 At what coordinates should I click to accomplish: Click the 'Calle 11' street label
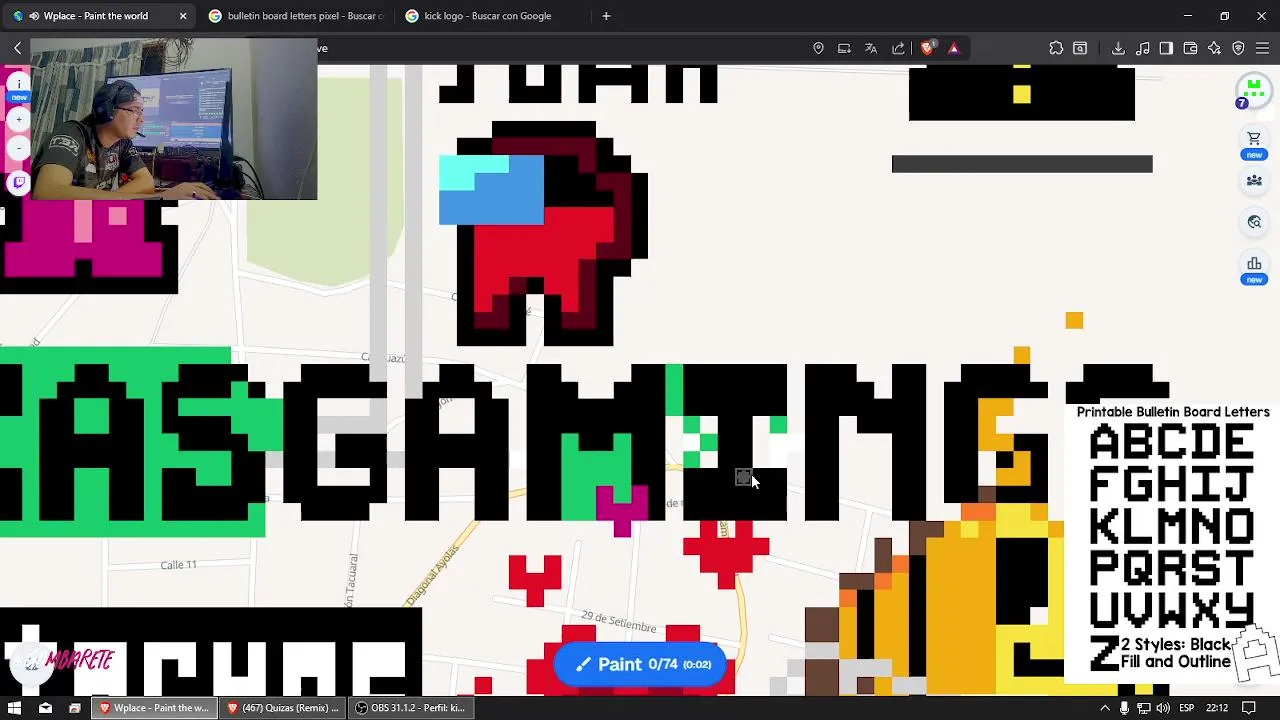click(x=178, y=565)
